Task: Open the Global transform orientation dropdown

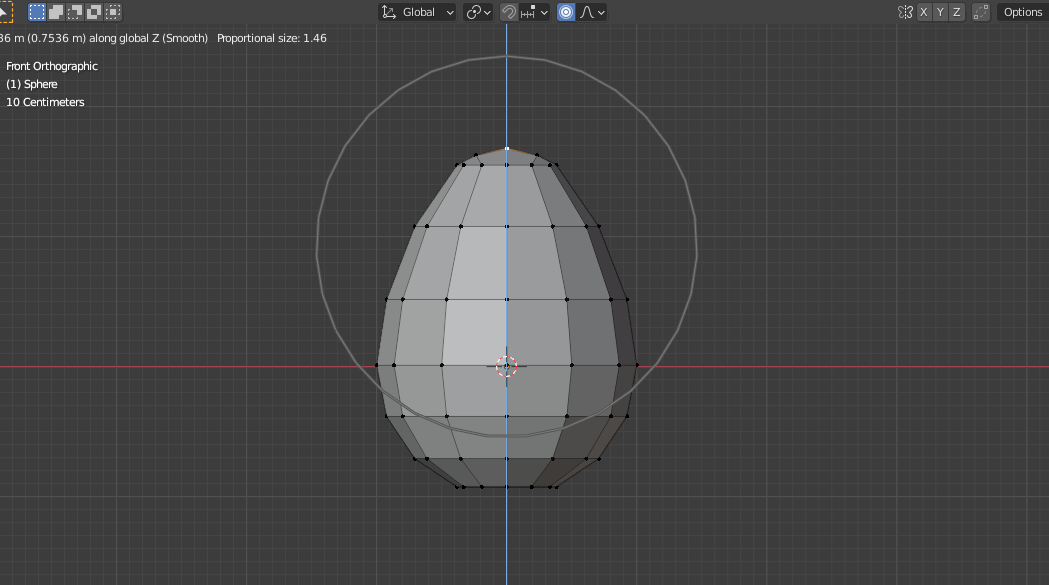Action: 417,12
